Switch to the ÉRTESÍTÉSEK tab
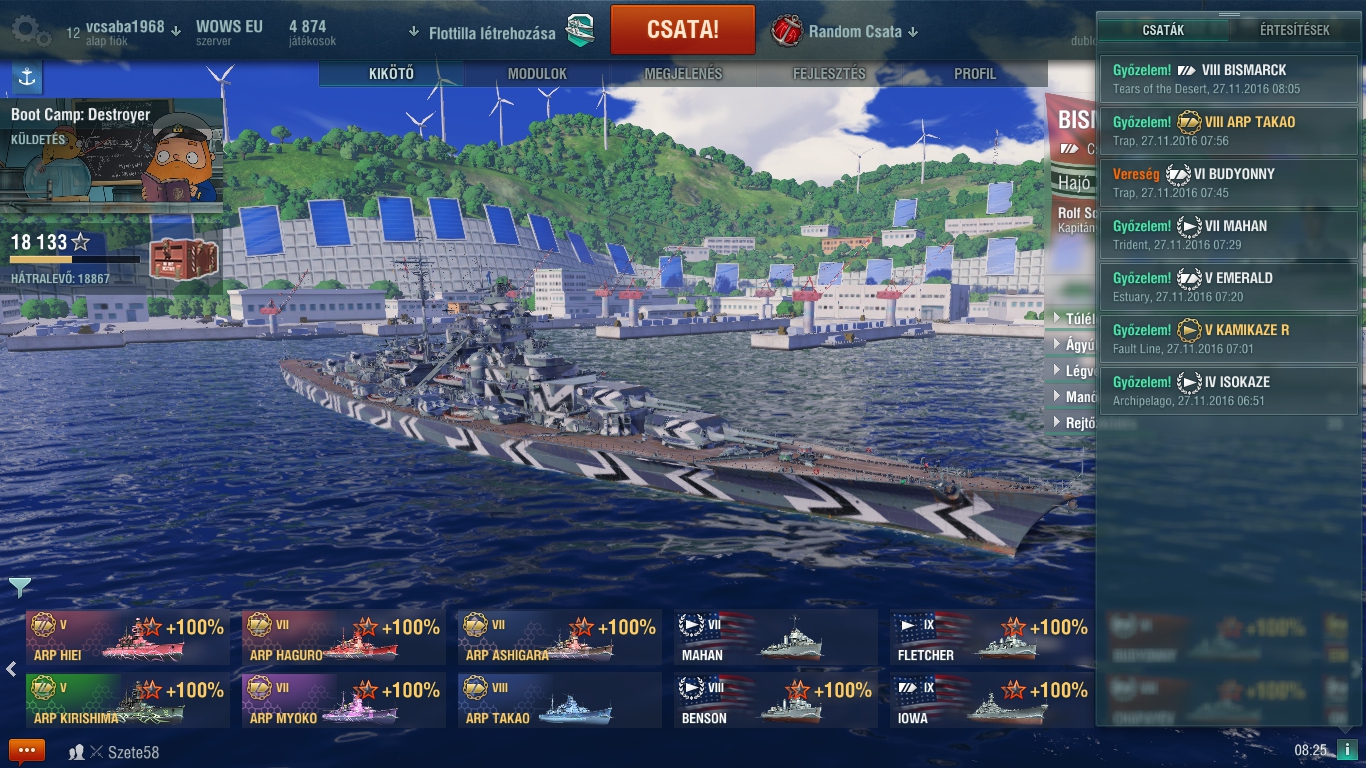 1294,30
